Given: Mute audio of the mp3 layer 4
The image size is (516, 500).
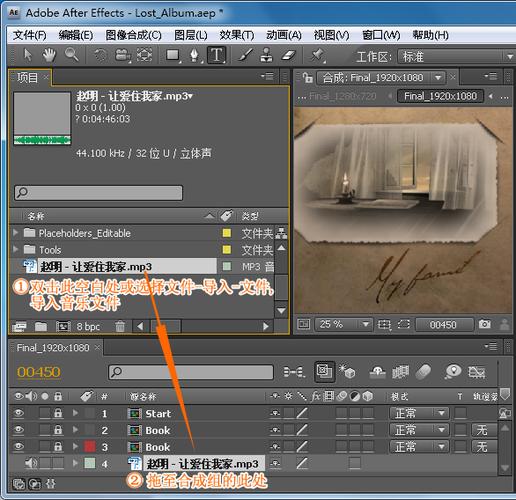Looking at the screenshot, I should pyautogui.click(x=31, y=463).
